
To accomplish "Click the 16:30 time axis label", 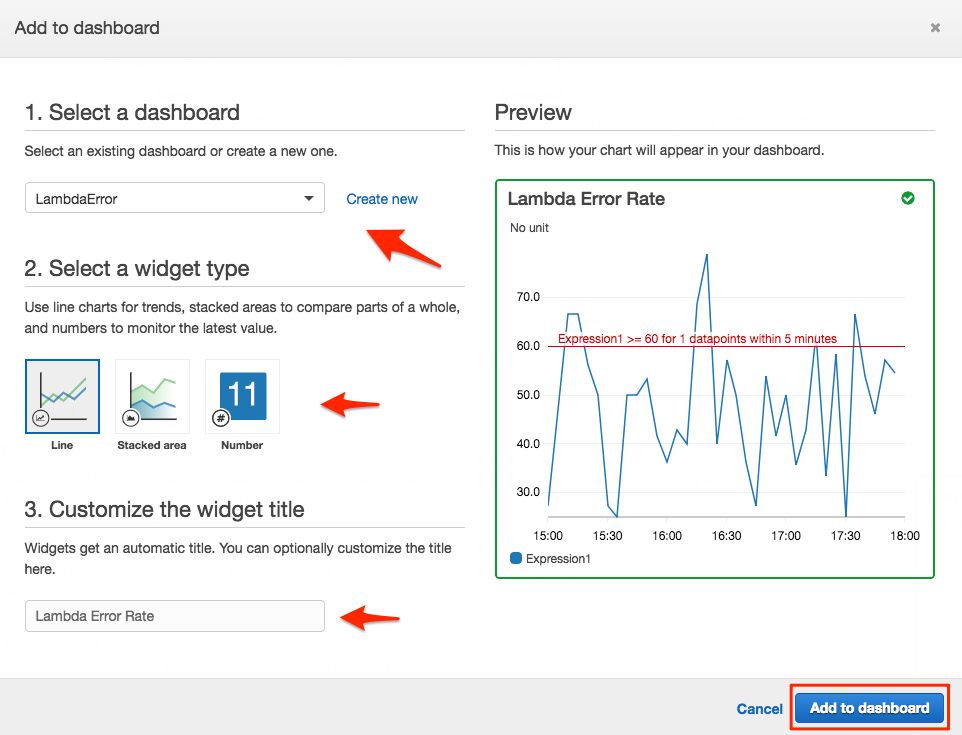I will [726, 536].
